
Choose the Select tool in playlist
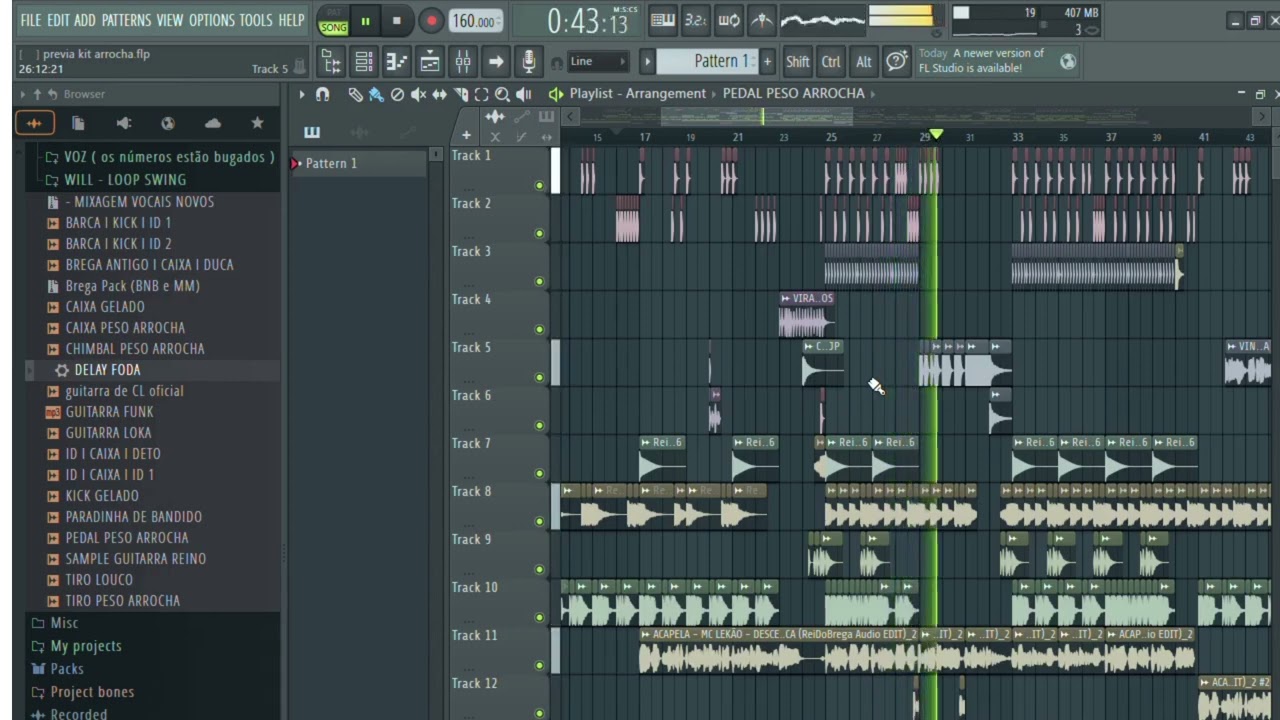(x=481, y=94)
